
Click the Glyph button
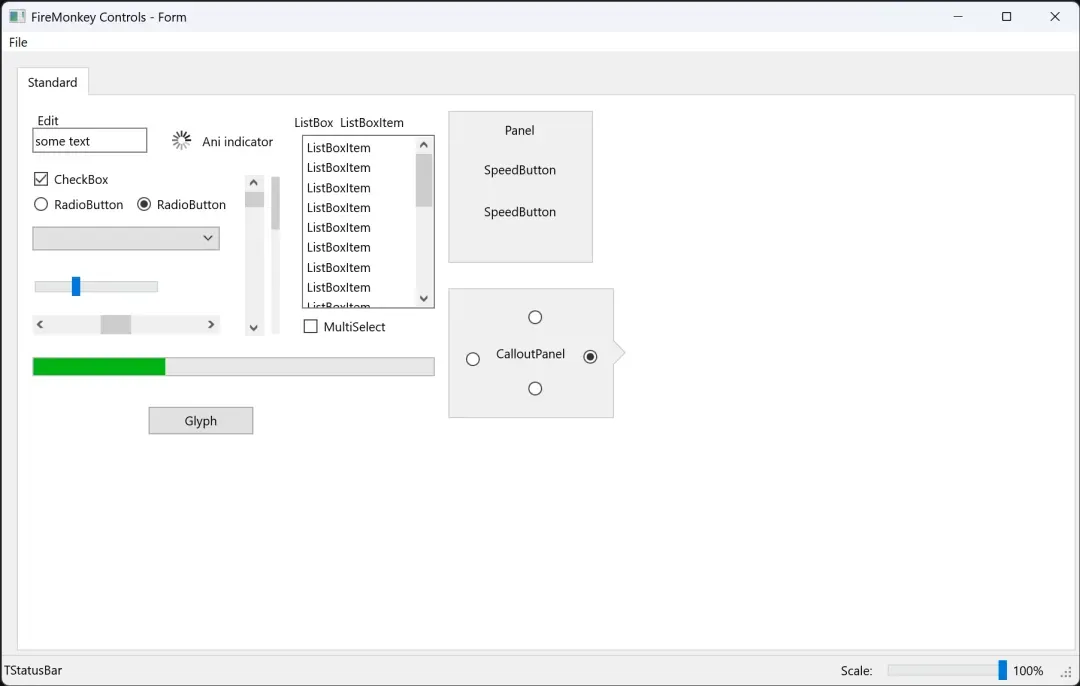pos(200,421)
